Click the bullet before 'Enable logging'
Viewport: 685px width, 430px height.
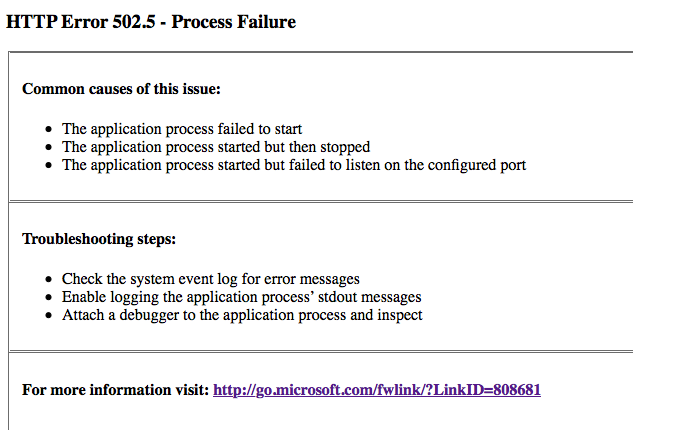pos(48,297)
